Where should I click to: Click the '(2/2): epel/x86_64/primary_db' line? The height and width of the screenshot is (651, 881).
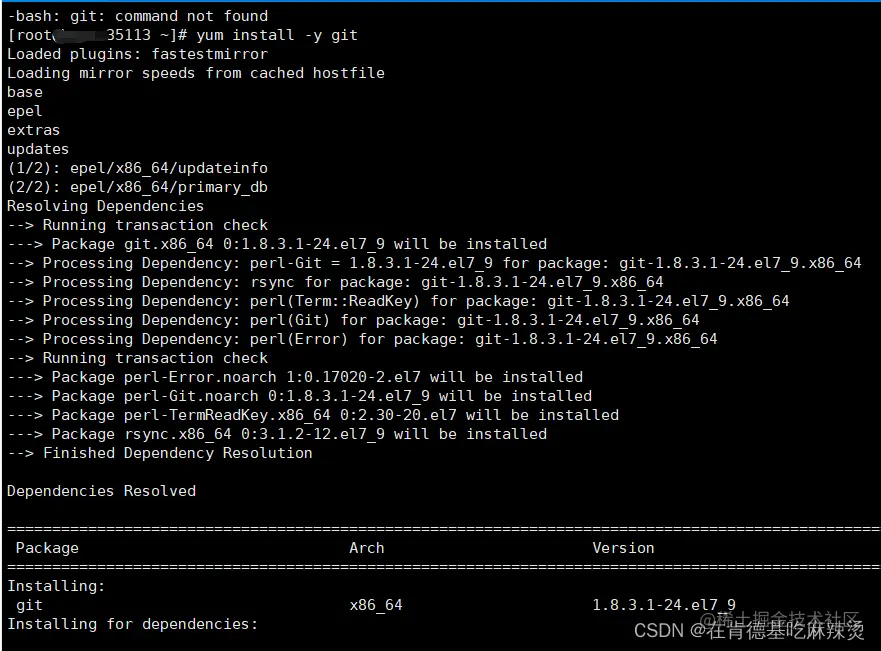click(138, 187)
